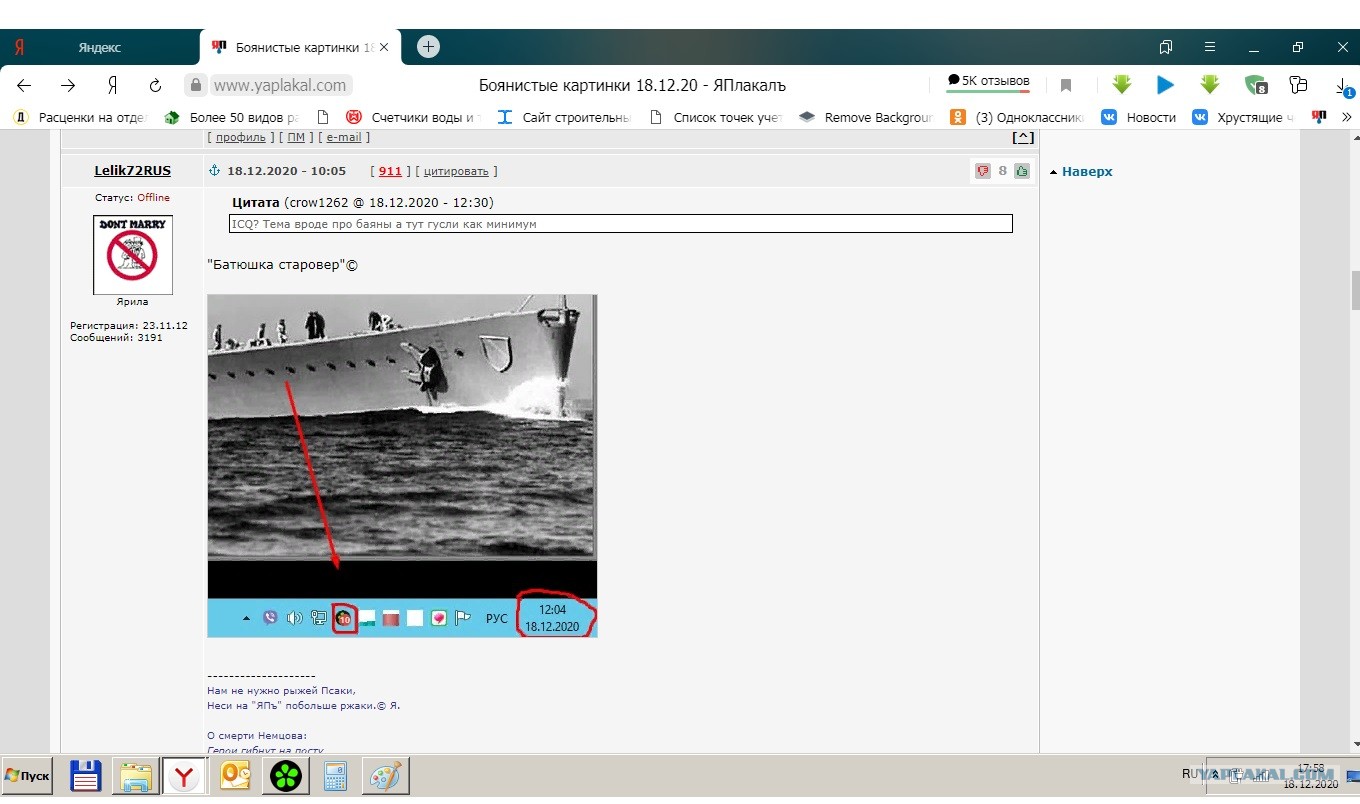Open the Lelik72RUS user profile
This screenshot has height=804, width=1360.
pos(132,171)
